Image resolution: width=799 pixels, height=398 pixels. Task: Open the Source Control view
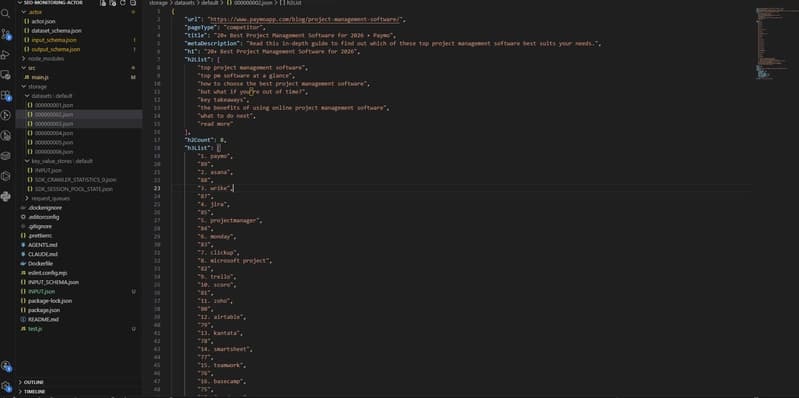click(x=6, y=34)
